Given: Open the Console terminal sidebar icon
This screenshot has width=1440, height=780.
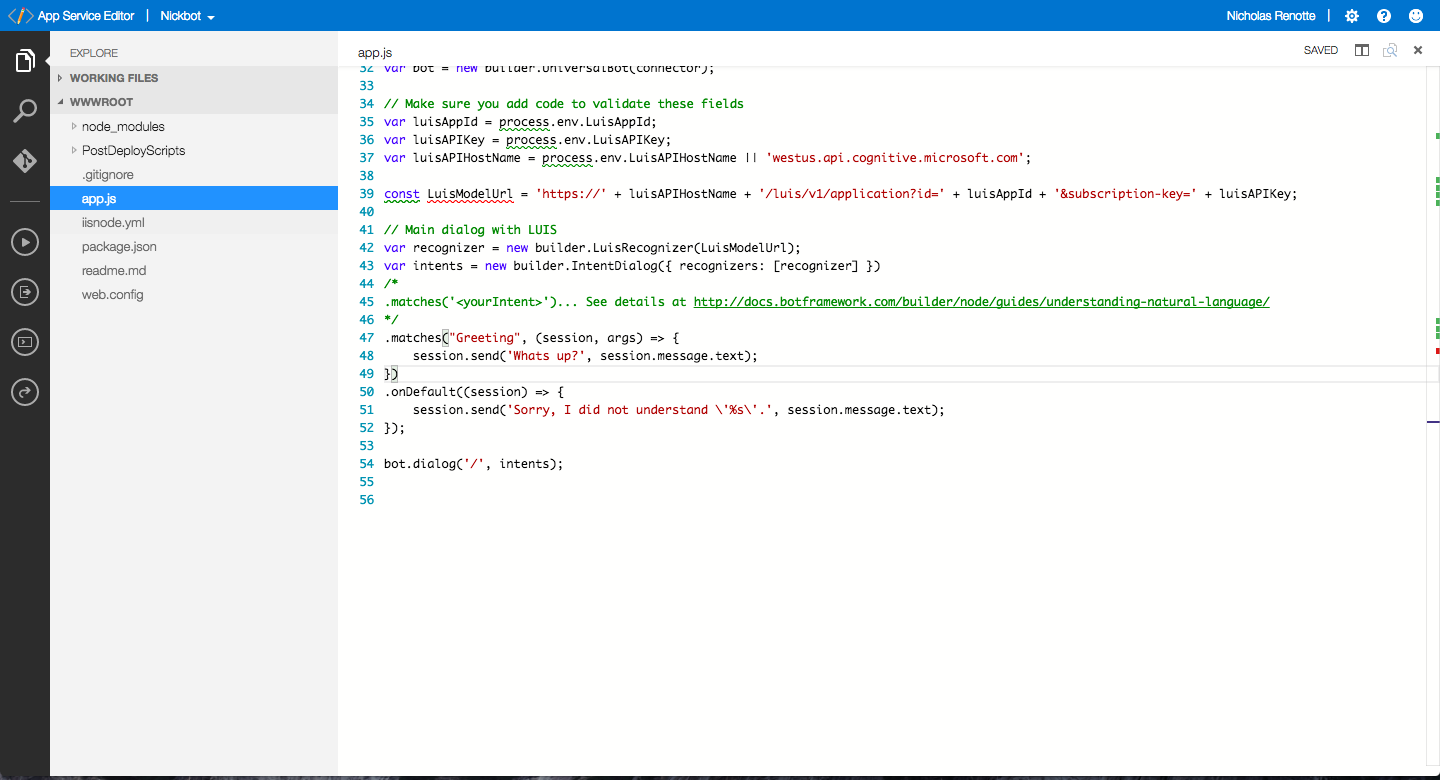Looking at the screenshot, I should click(25, 342).
